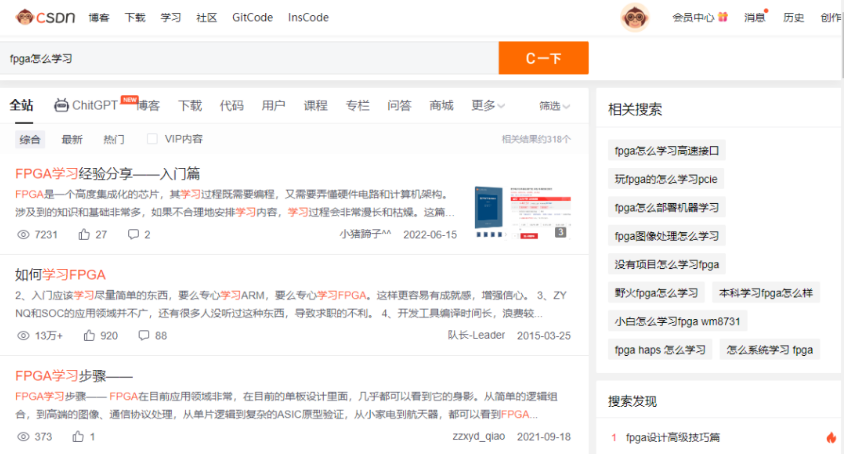Toggle the VIP内容 checkbox

pos(152,139)
